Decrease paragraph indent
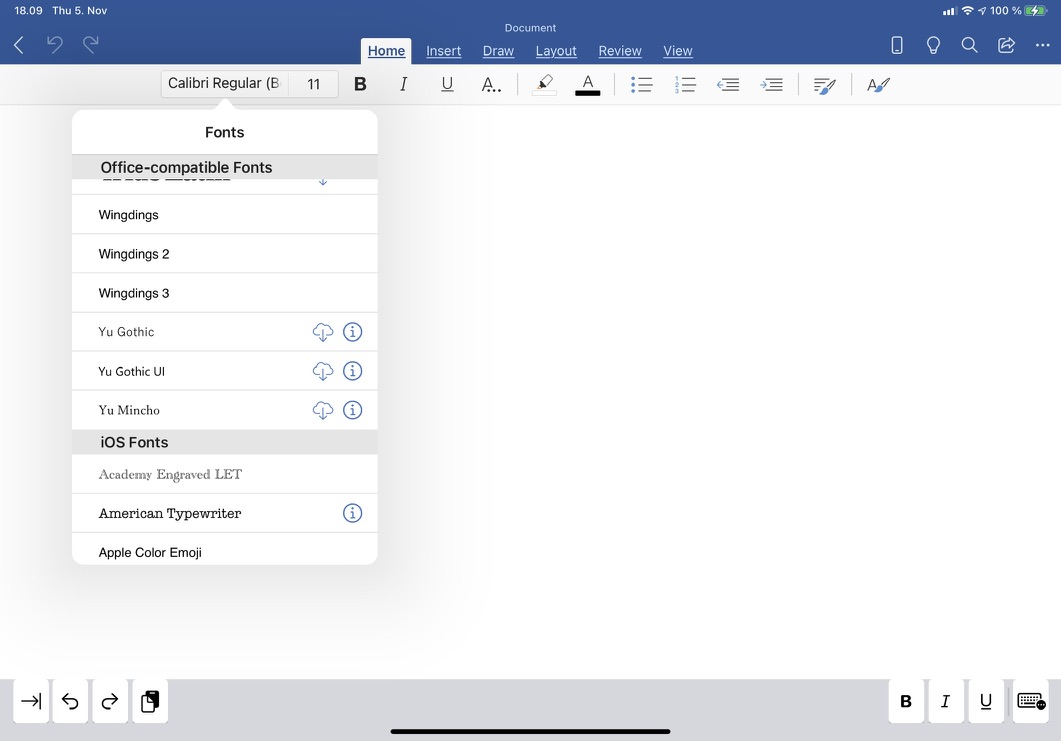 (x=728, y=84)
